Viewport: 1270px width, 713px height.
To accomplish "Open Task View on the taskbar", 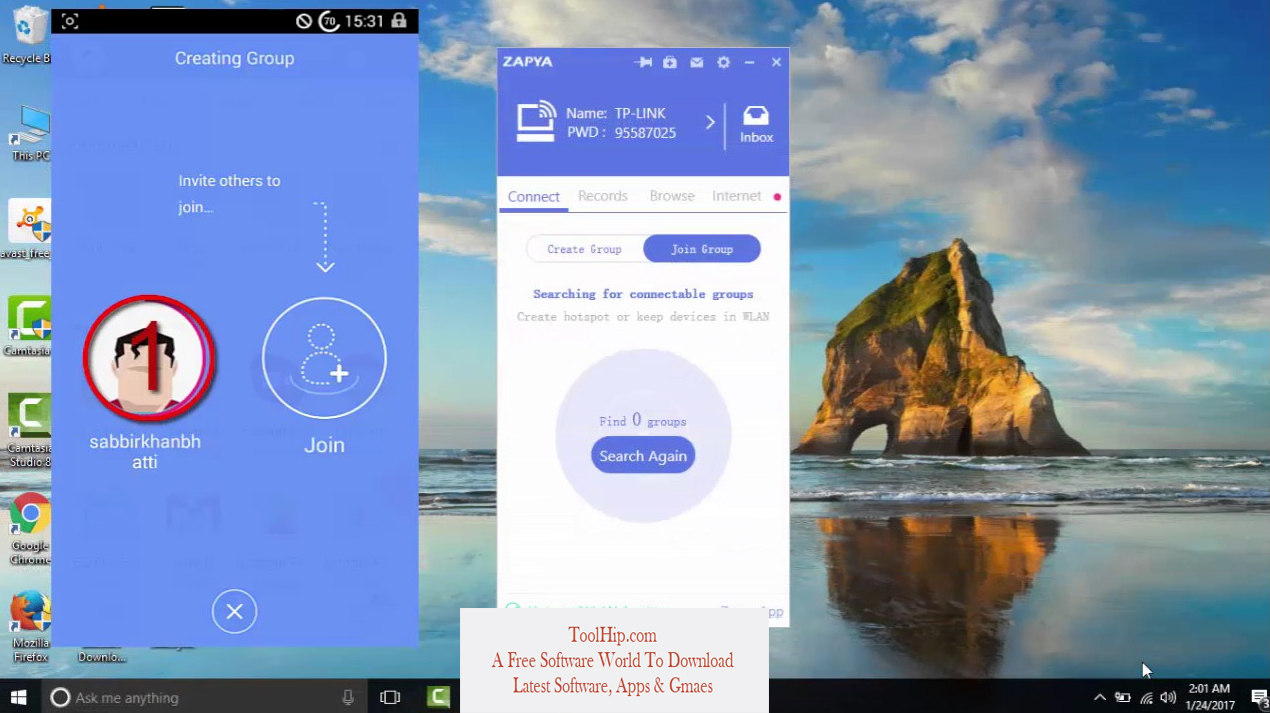I will [x=390, y=697].
